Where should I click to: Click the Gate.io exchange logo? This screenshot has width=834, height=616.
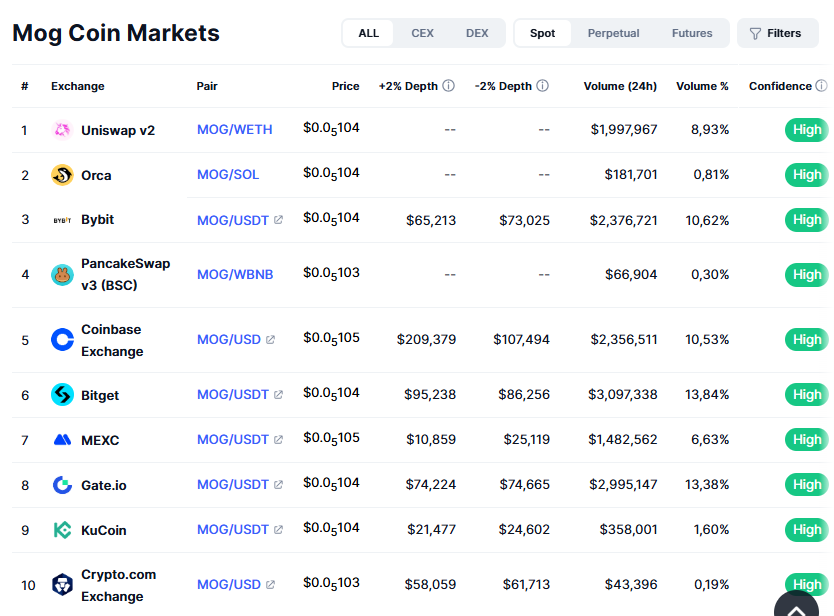pyautogui.click(x=62, y=485)
